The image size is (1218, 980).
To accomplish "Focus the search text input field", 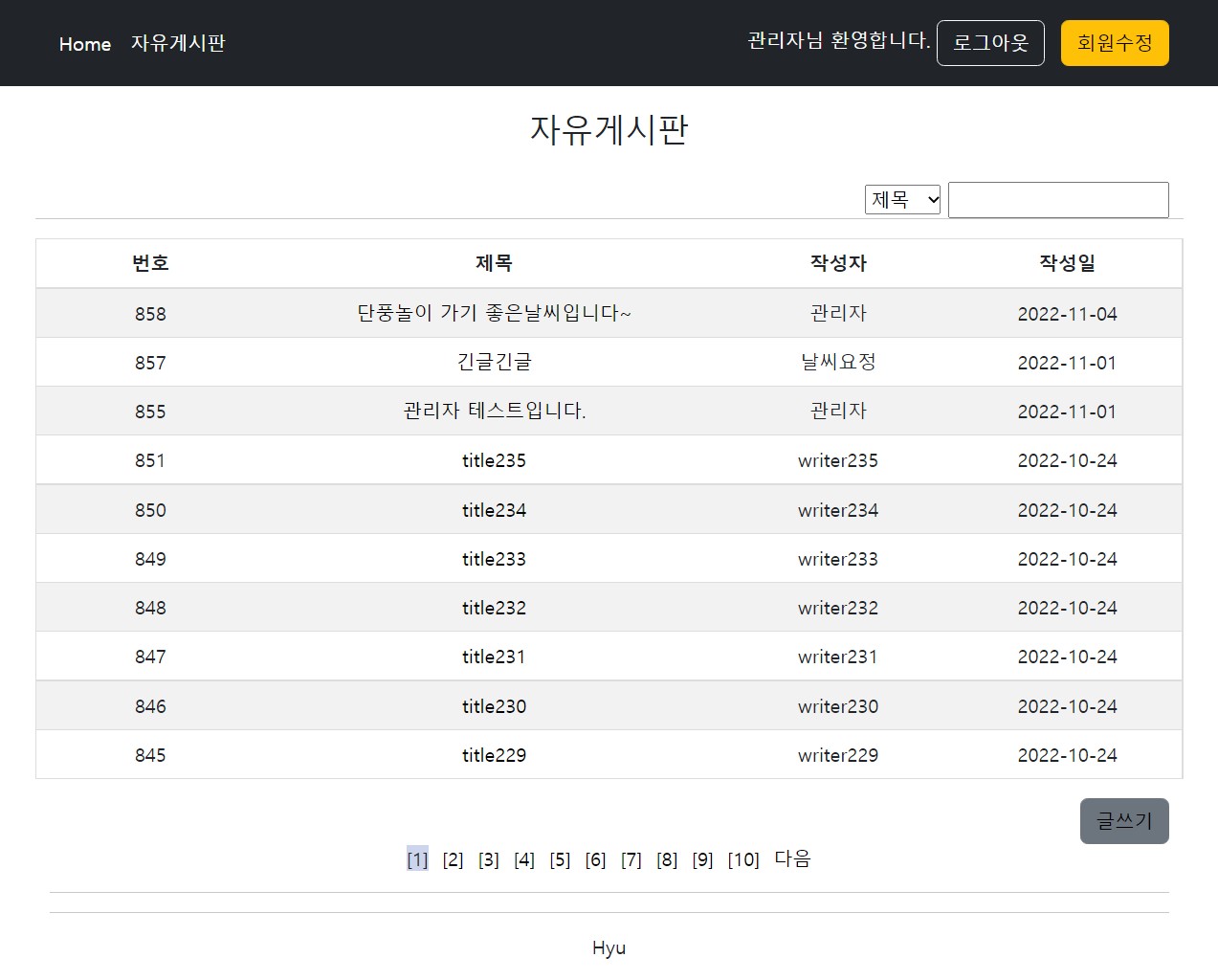I will 1058,200.
